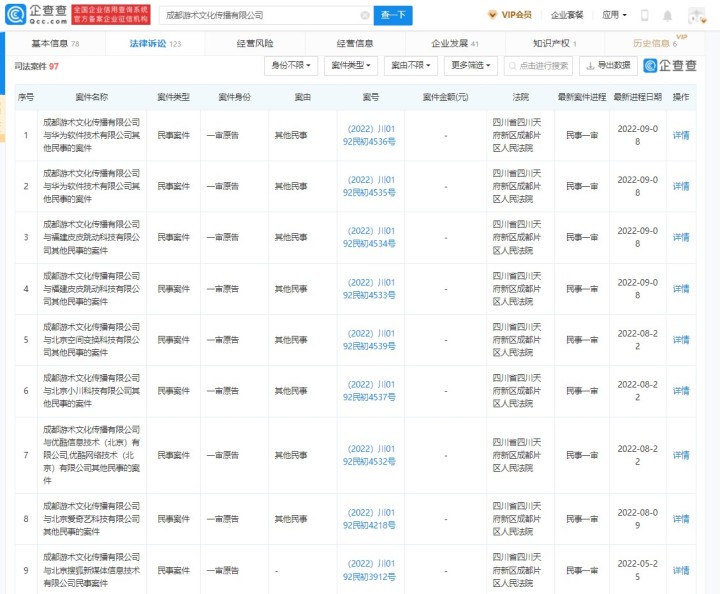Open 详情 for case row 1
Image resolution: width=720 pixels, height=594 pixels.
[681, 135]
